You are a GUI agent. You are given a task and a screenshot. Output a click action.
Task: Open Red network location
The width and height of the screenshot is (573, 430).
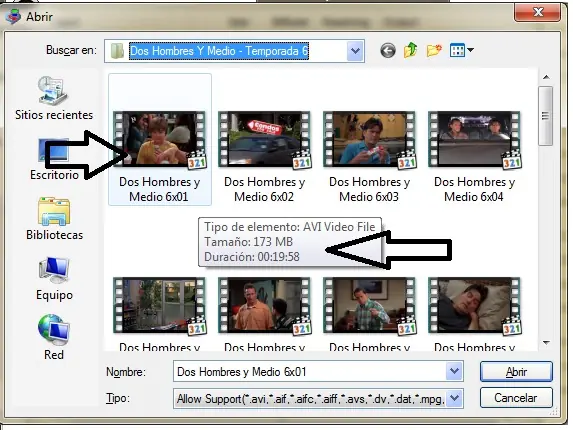[54, 338]
